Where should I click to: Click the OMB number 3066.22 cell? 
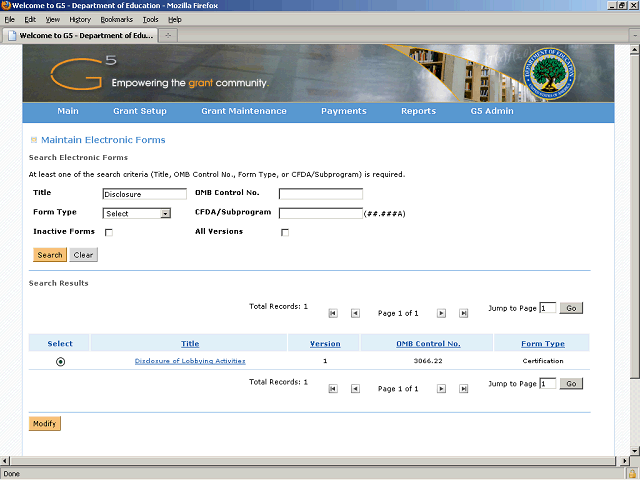click(428, 361)
